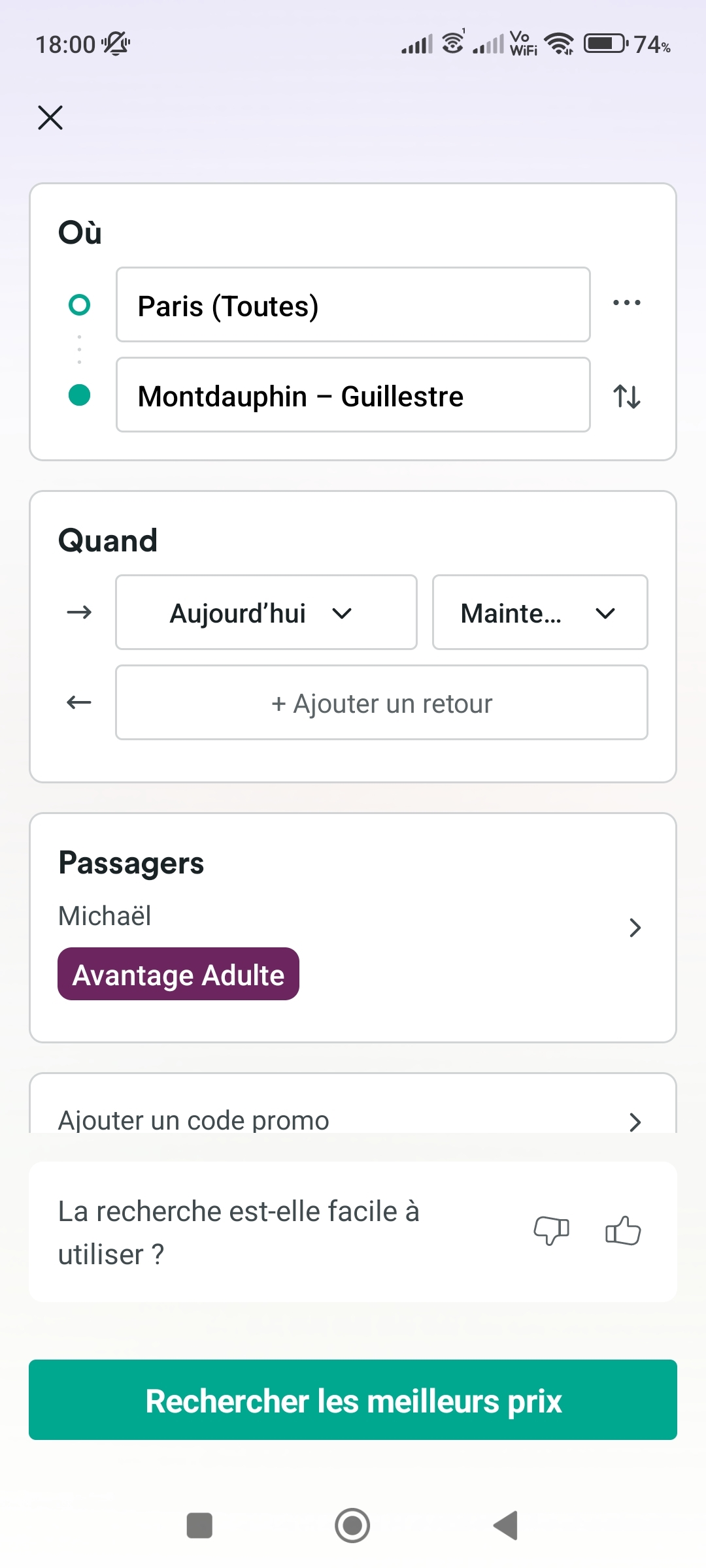Image resolution: width=706 pixels, height=1568 pixels.
Task: Tap the hollow departure station marker
Action: [x=79, y=304]
